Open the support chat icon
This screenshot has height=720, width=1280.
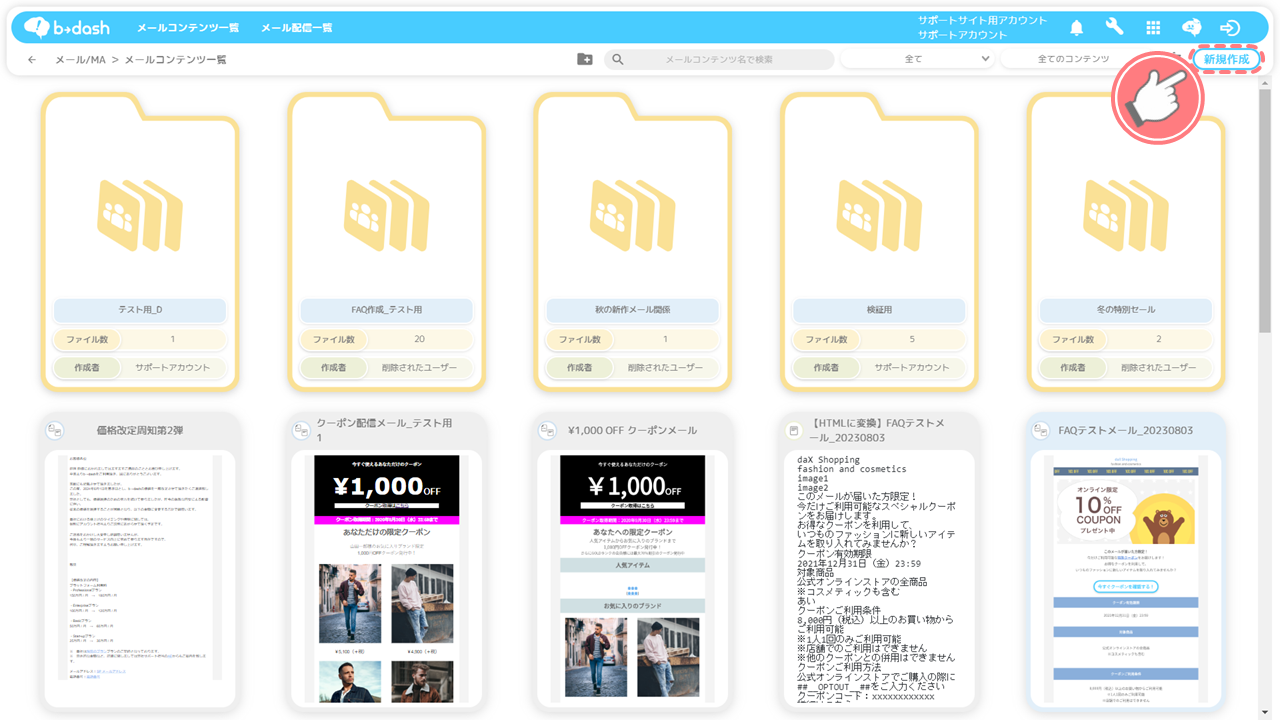coord(1191,28)
